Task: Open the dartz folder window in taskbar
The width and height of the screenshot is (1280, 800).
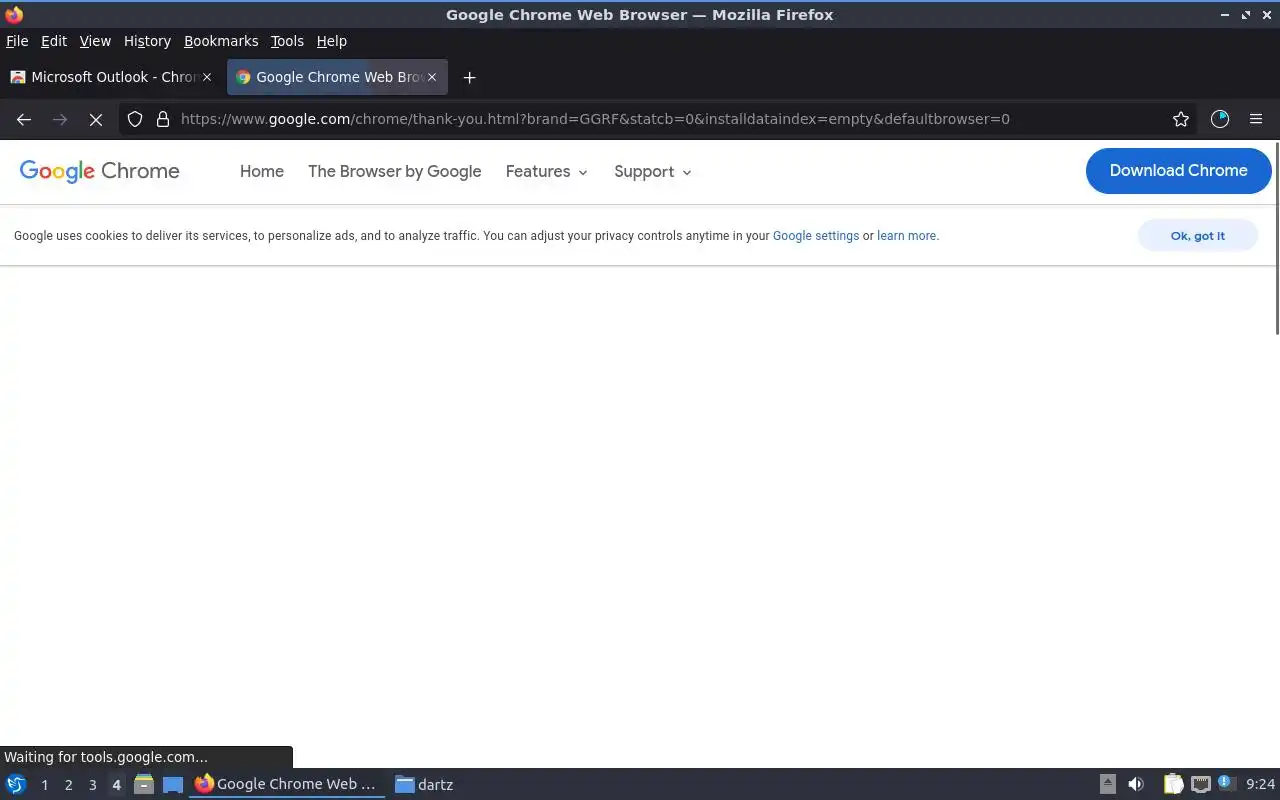Action: tap(424, 784)
